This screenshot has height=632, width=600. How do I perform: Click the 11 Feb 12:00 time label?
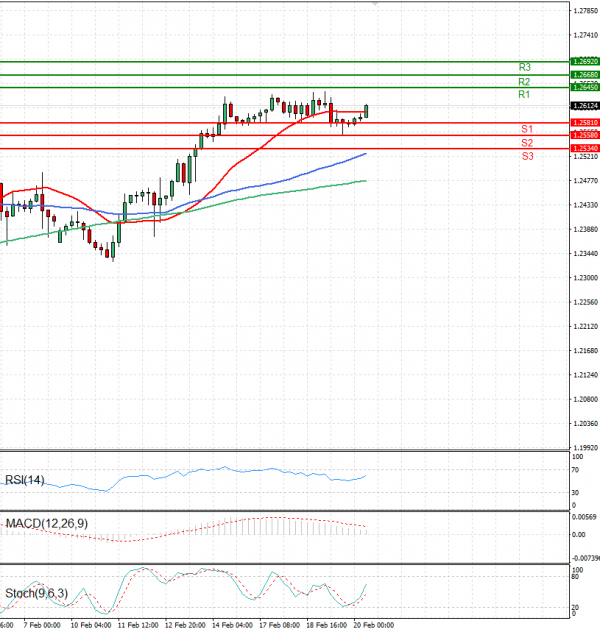point(138,625)
